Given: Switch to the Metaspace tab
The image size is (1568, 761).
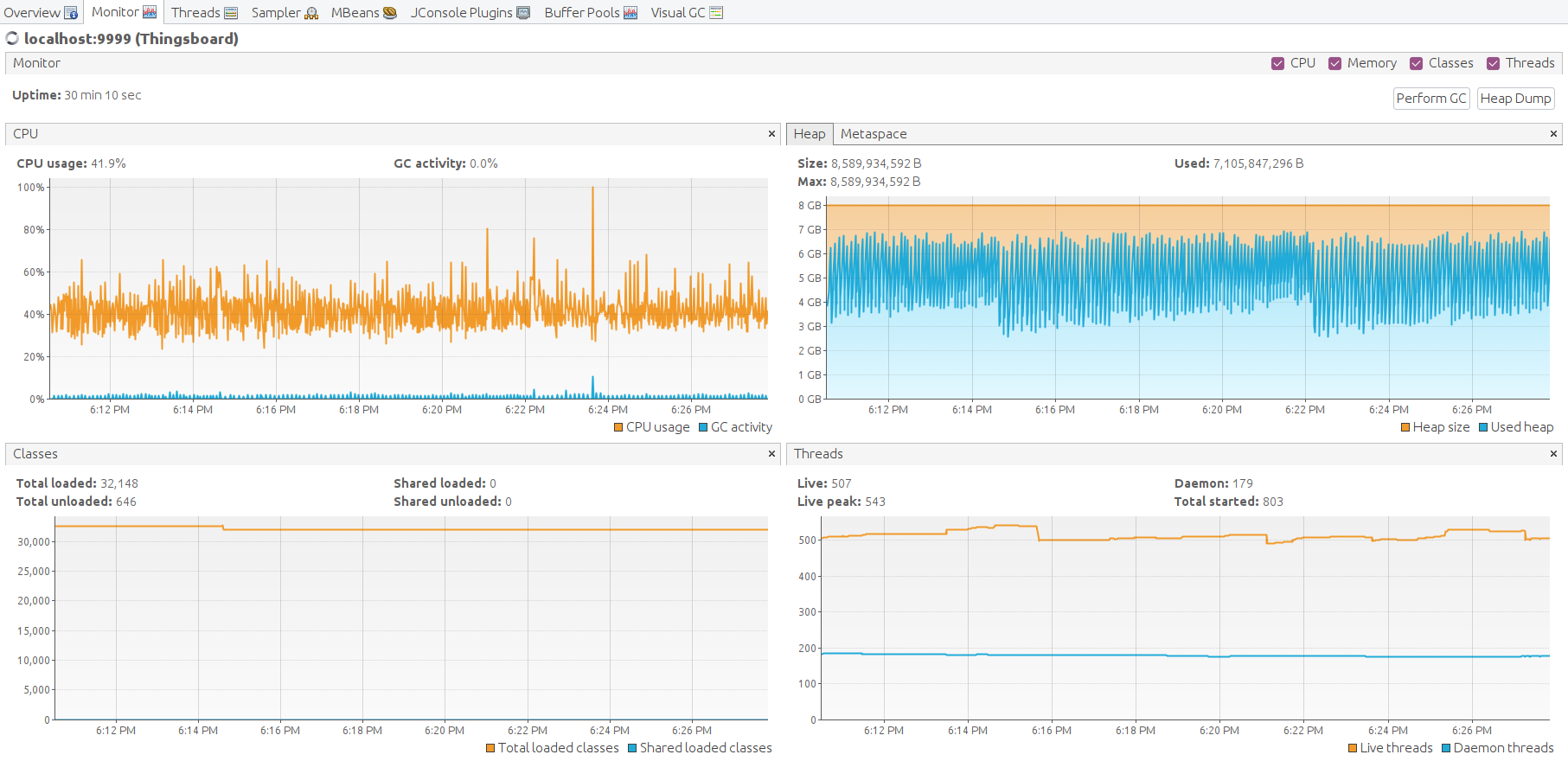Looking at the screenshot, I should [874, 134].
